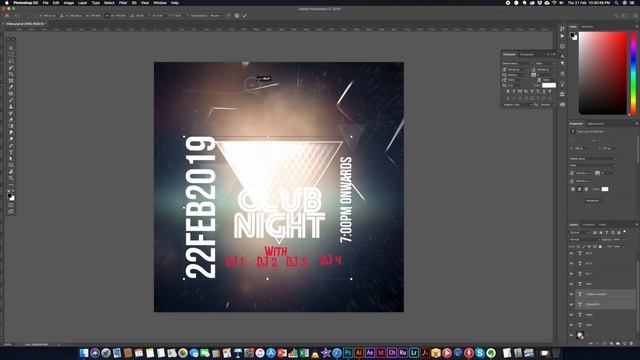Image resolution: width=640 pixels, height=360 pixels.
Task: Select the Zoom tool in toolbar
Action: pyautogui.click(x=11, y=178)
